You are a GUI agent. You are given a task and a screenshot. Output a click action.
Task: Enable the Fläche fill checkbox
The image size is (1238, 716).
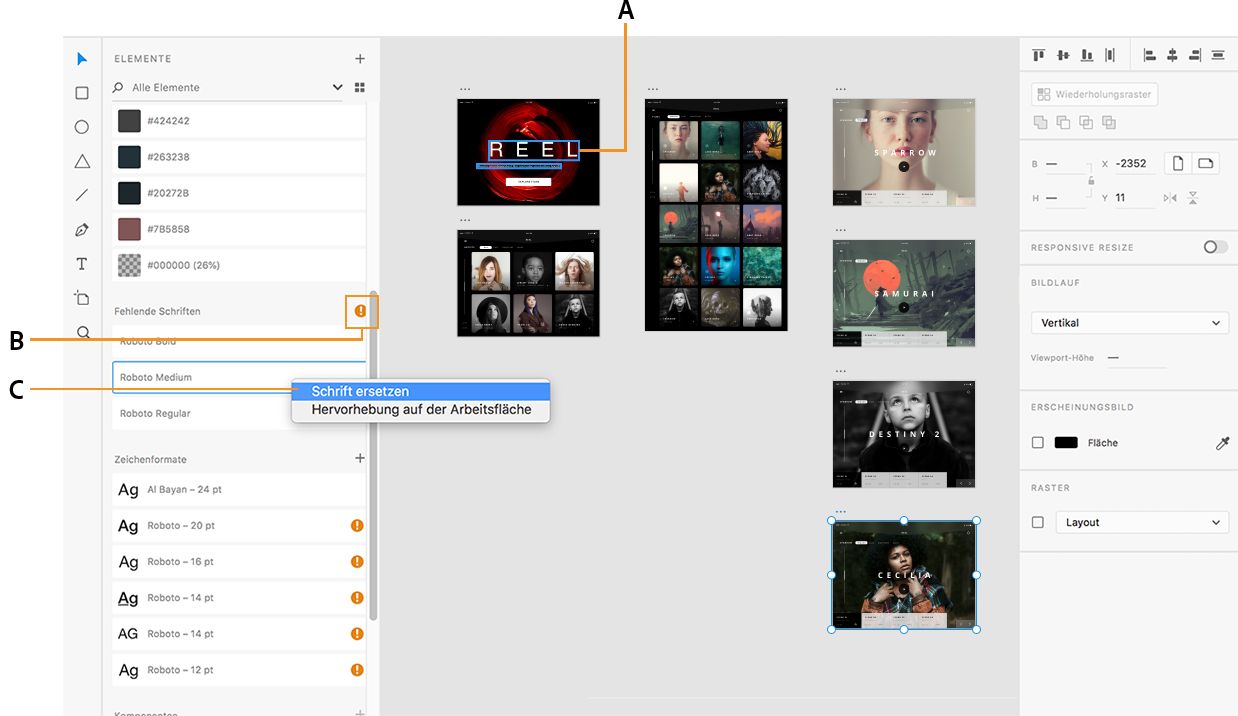tap(1038, 442)
